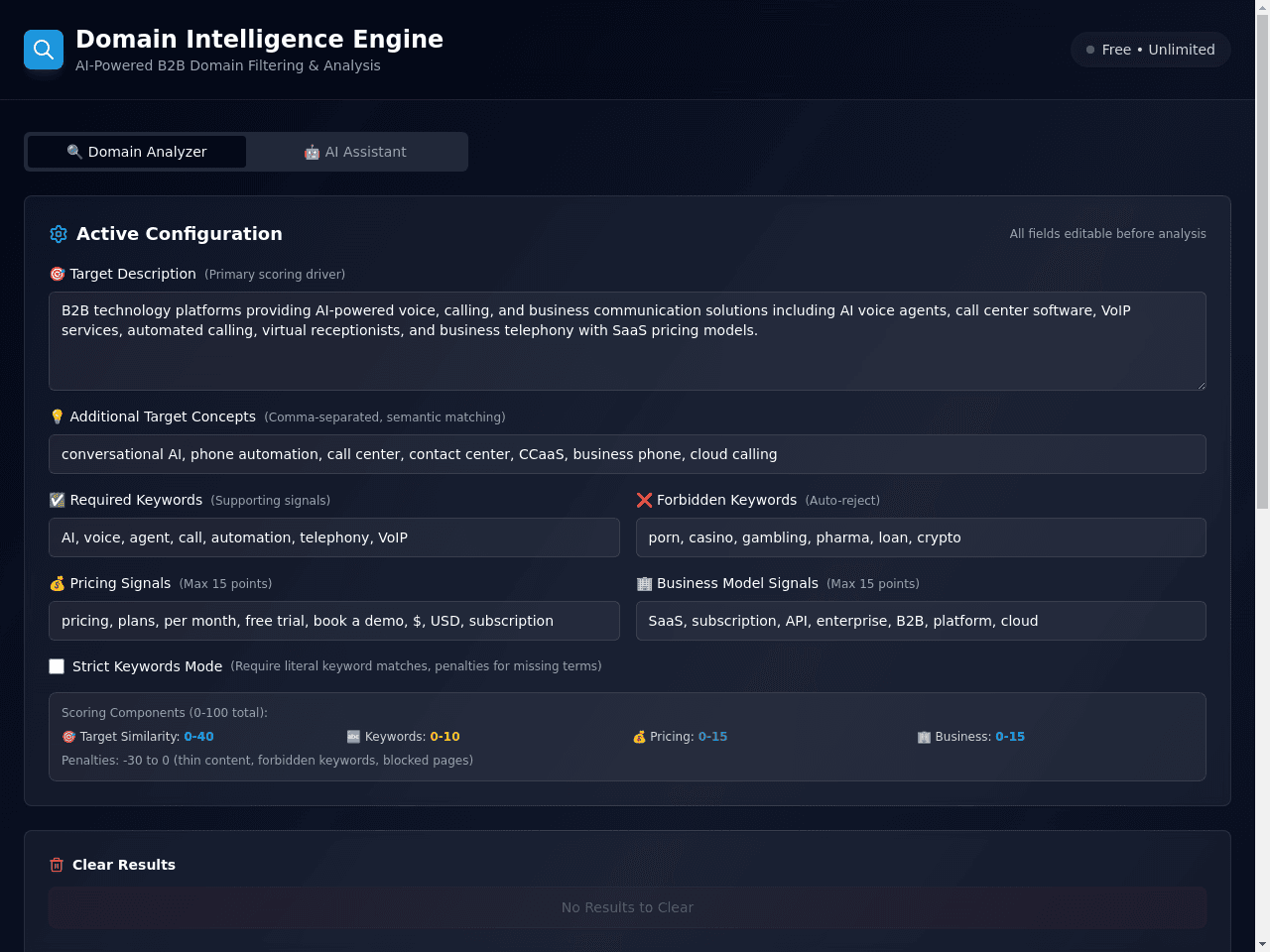Click the target icon beside Target Description
Image resolution: width=1270 pixels, height=952 pixels.
[x=57, y=274]
